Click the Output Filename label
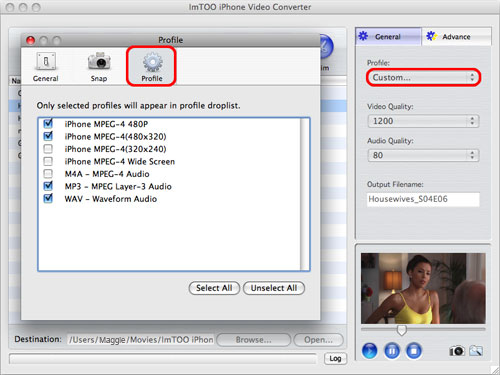Viewport: 500px width, 375px height. click(395, 184)
